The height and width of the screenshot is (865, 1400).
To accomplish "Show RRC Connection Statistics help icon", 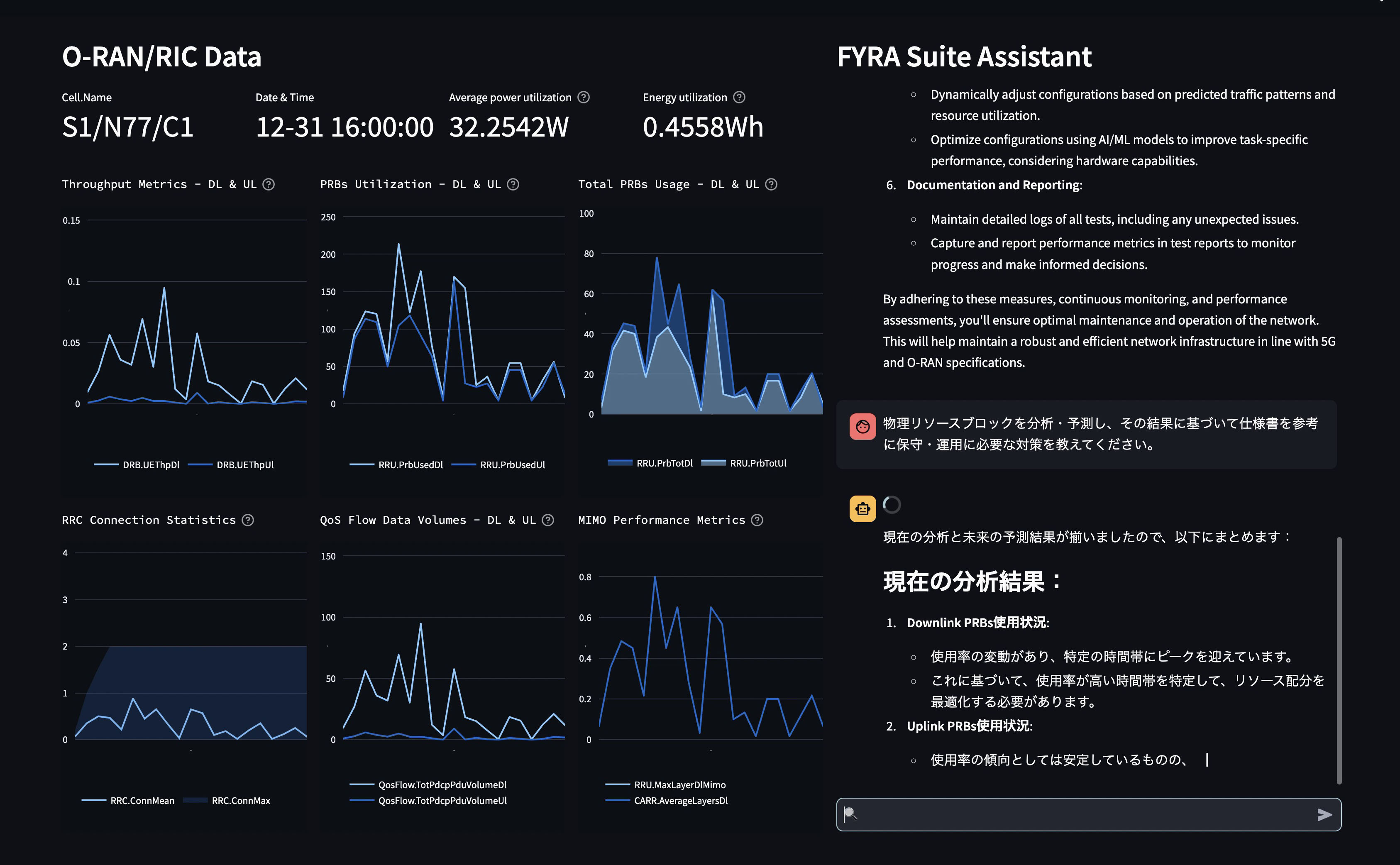I will click(x=248, y=520).
